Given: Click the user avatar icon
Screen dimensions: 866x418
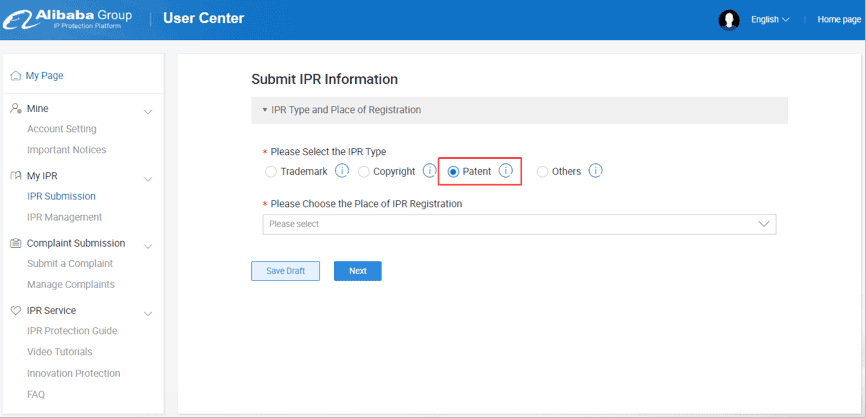Looking at the screenshot, I should 729,19.
